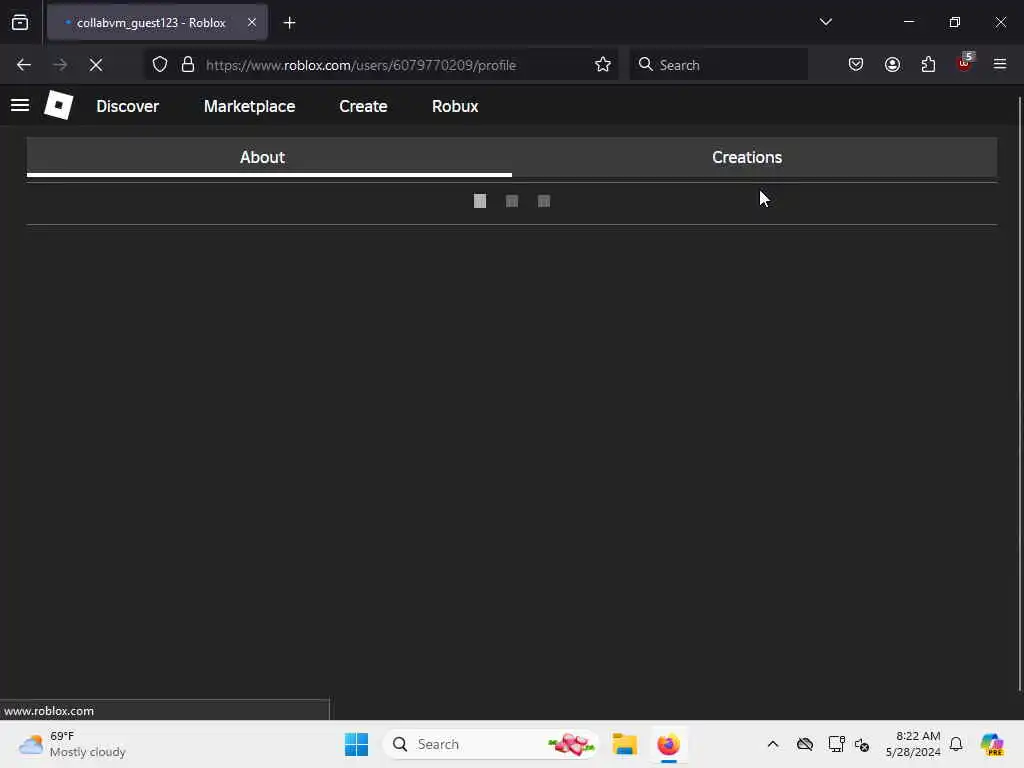Save page to Pocket
Viewport: 1024px width, 768px height.
pos(856,65)
